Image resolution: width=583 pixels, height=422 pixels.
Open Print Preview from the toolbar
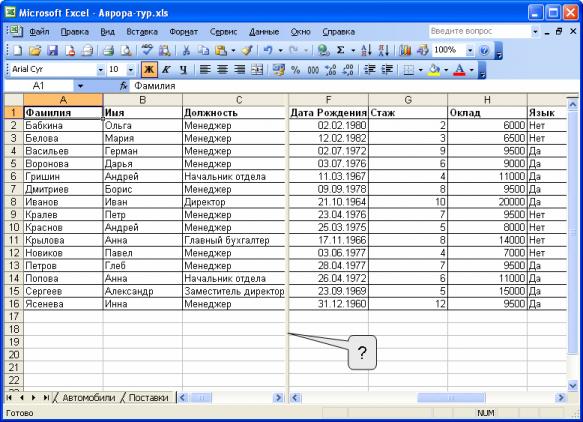click(126, 50)
